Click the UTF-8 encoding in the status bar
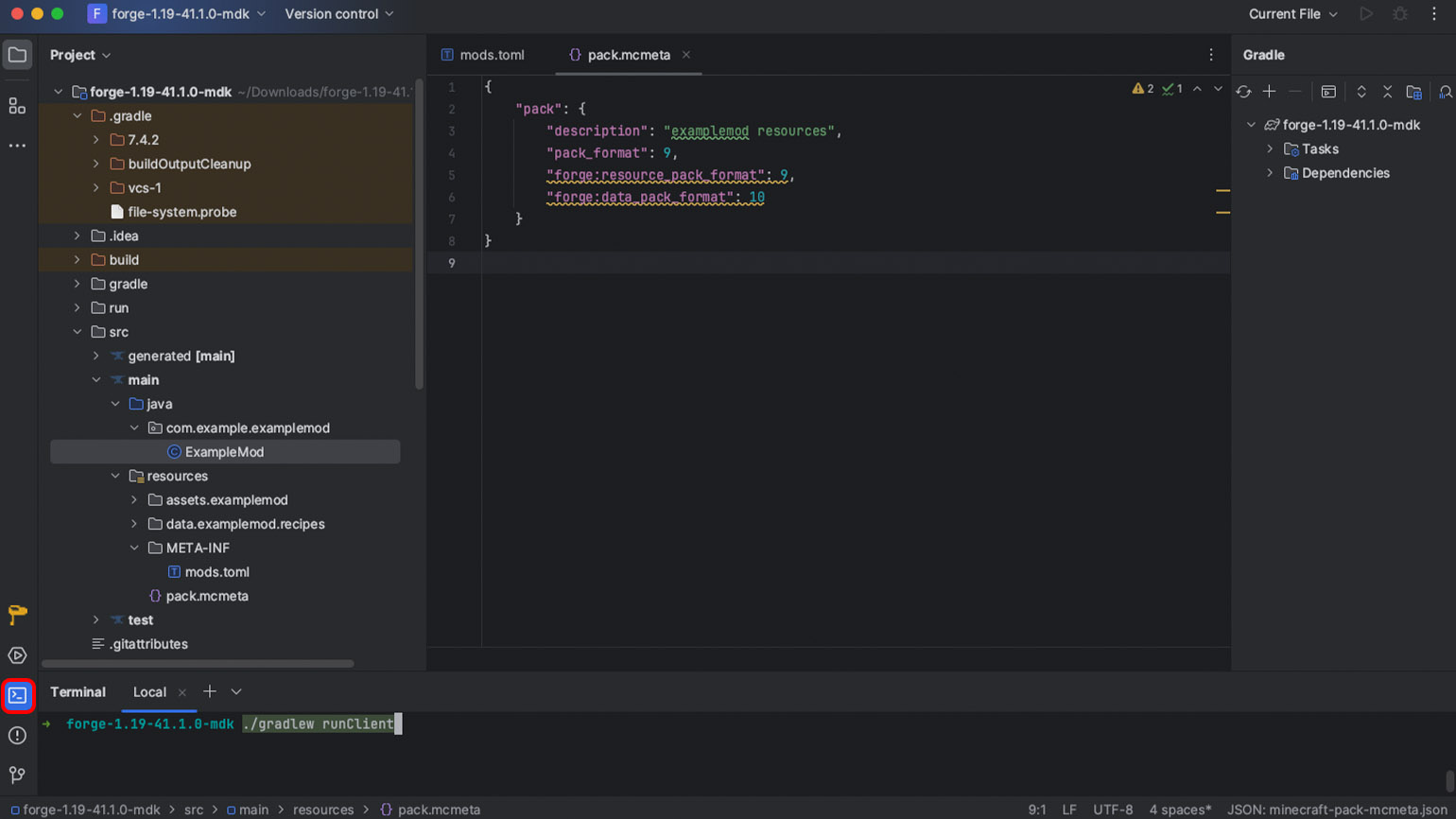This screenshot has height=819, width=1456. pos(1113,810)
